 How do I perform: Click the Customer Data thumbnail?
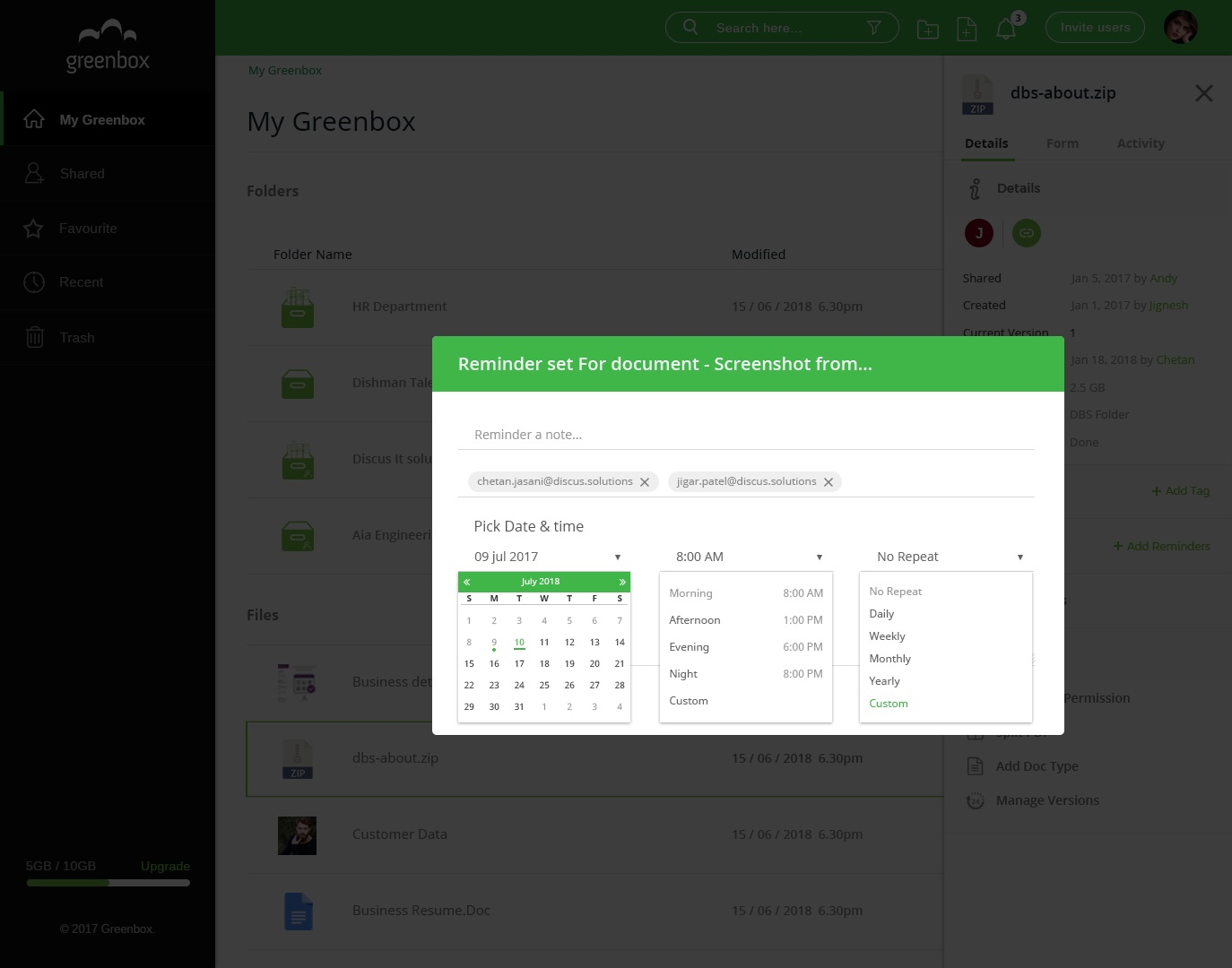click(298, 835)
